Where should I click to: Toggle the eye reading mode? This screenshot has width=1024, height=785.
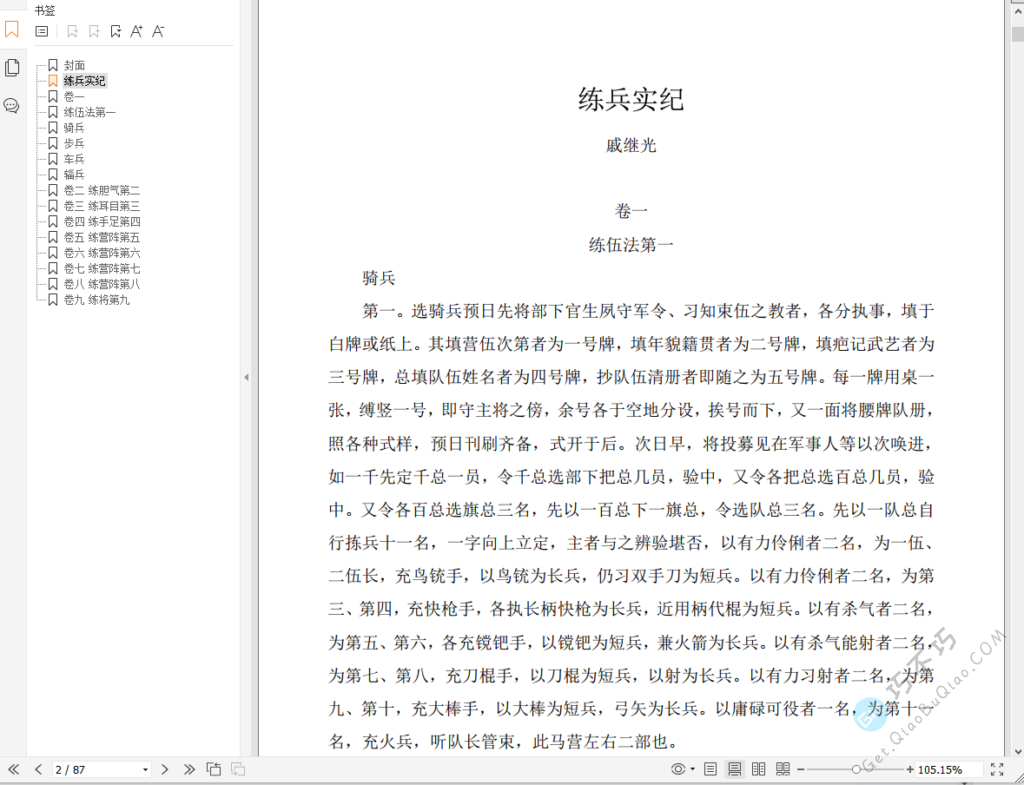(x=678, y=769)
